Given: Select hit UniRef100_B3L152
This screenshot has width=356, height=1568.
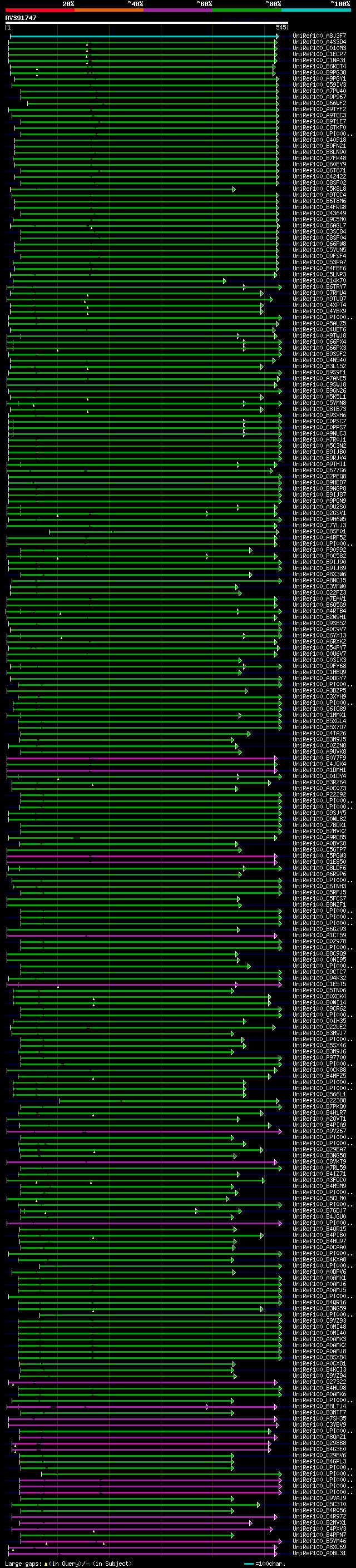Looking at the screenshot, I should click(x=319, y=366).
